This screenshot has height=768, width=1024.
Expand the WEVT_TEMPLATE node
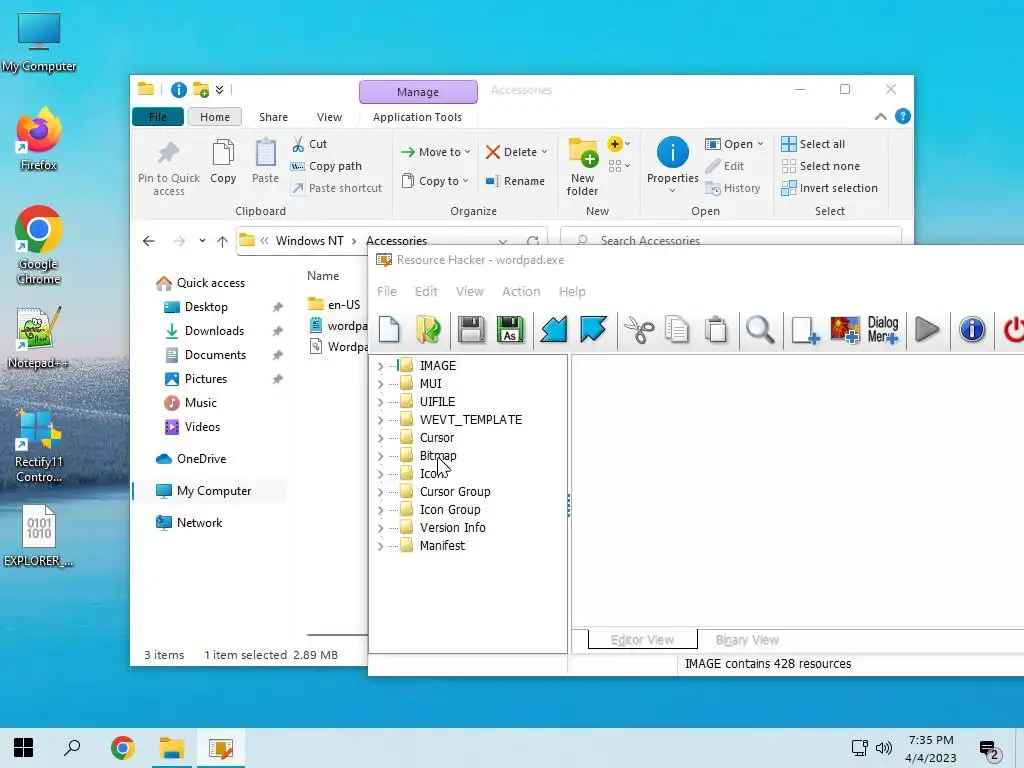point(381,420)
